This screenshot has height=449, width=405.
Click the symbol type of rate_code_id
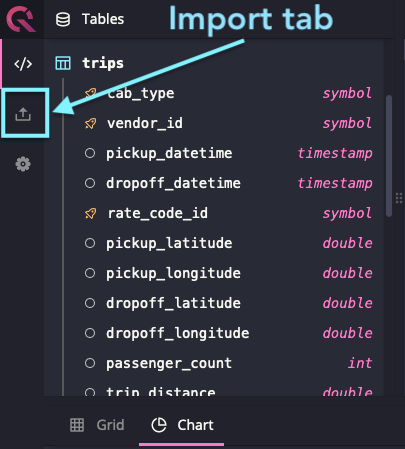347,213
